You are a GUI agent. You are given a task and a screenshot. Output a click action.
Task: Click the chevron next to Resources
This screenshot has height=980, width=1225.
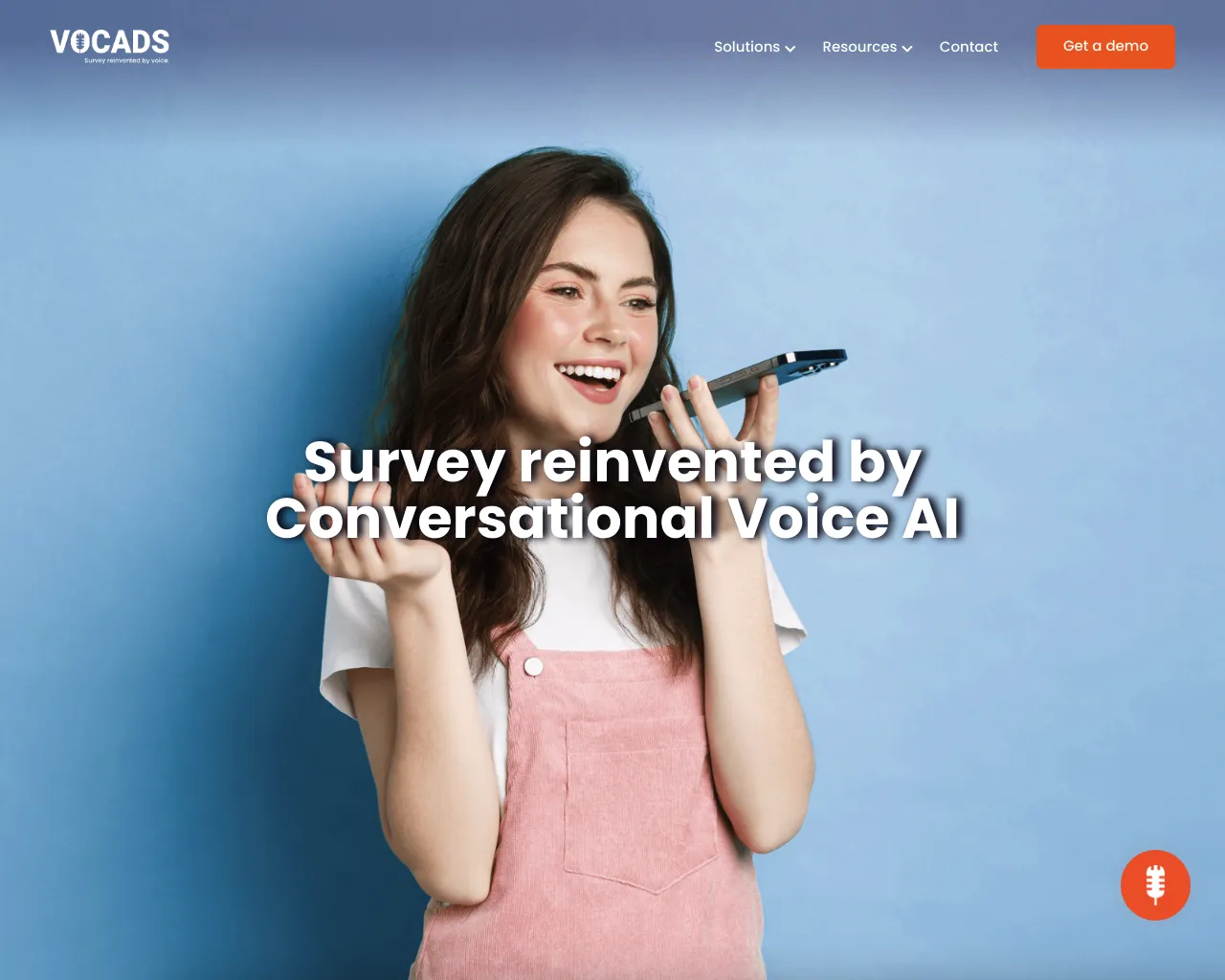point(907,48)
